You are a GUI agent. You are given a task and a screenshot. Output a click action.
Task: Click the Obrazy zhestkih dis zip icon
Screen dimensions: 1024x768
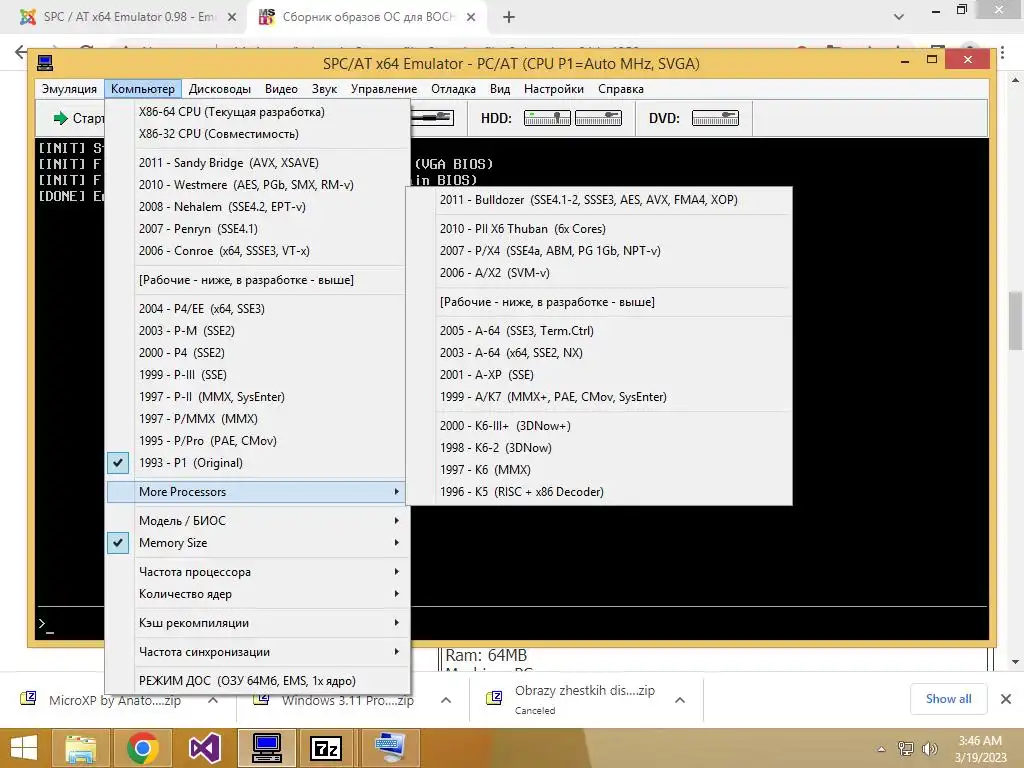494,698
